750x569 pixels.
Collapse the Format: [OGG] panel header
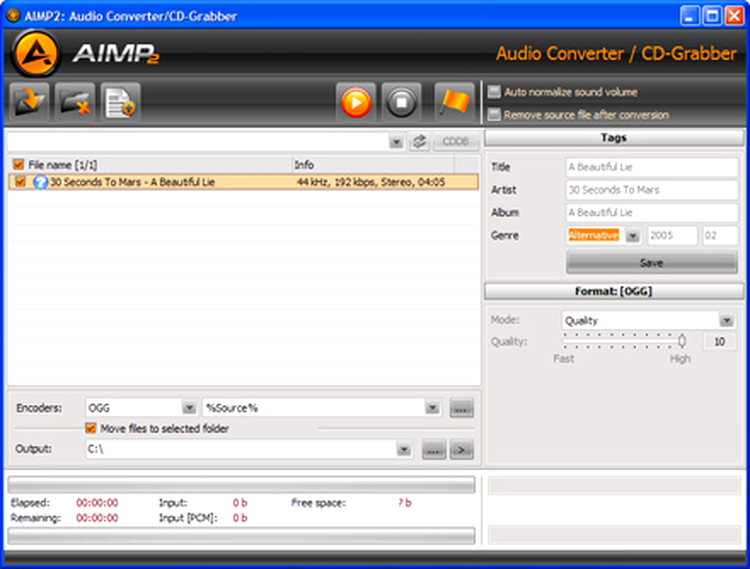pos(614,291)
